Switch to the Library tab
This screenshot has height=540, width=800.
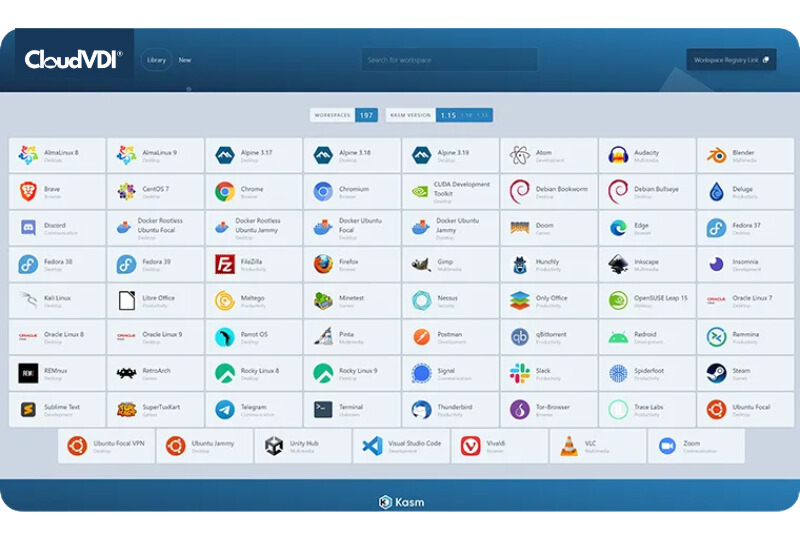point(156,60)
